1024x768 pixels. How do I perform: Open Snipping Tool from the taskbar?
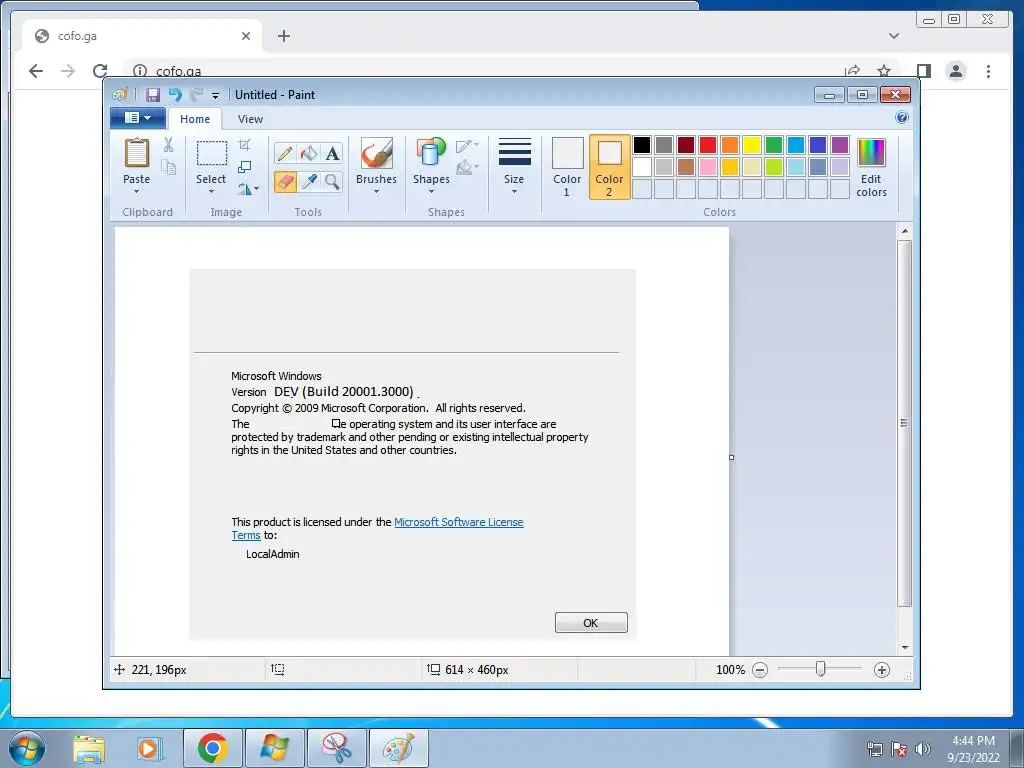tap(336, 748)
